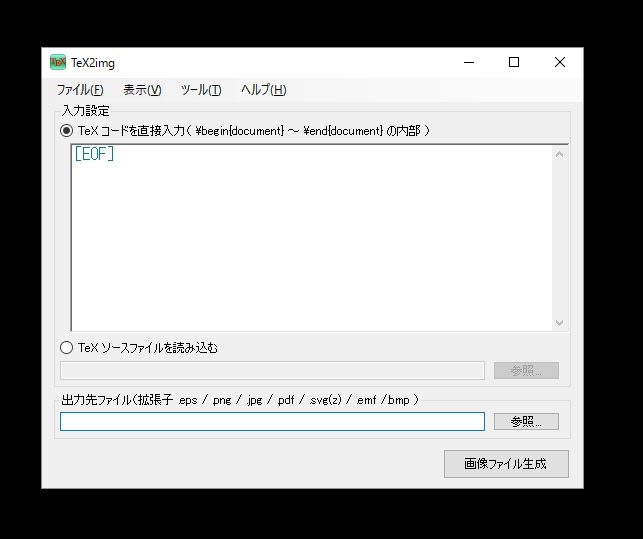
Task: Open the ツール(T) menu
Action: click(201, 90)
